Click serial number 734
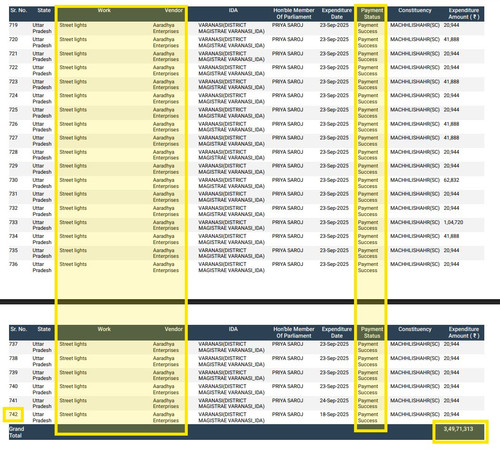 (14, 236)
